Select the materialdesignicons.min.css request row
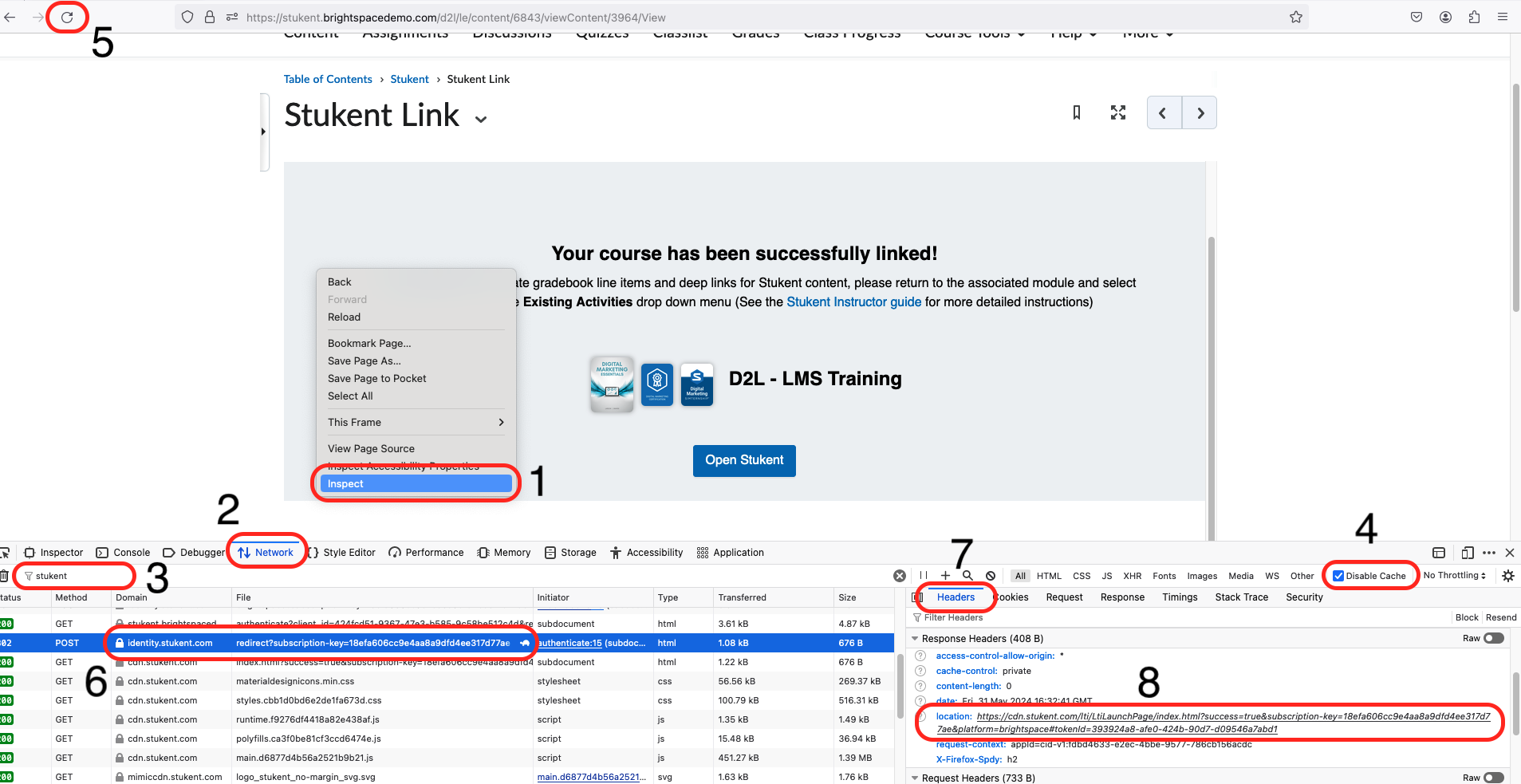This screenshot has height=784, width=1521. click(x=447, y=681)
